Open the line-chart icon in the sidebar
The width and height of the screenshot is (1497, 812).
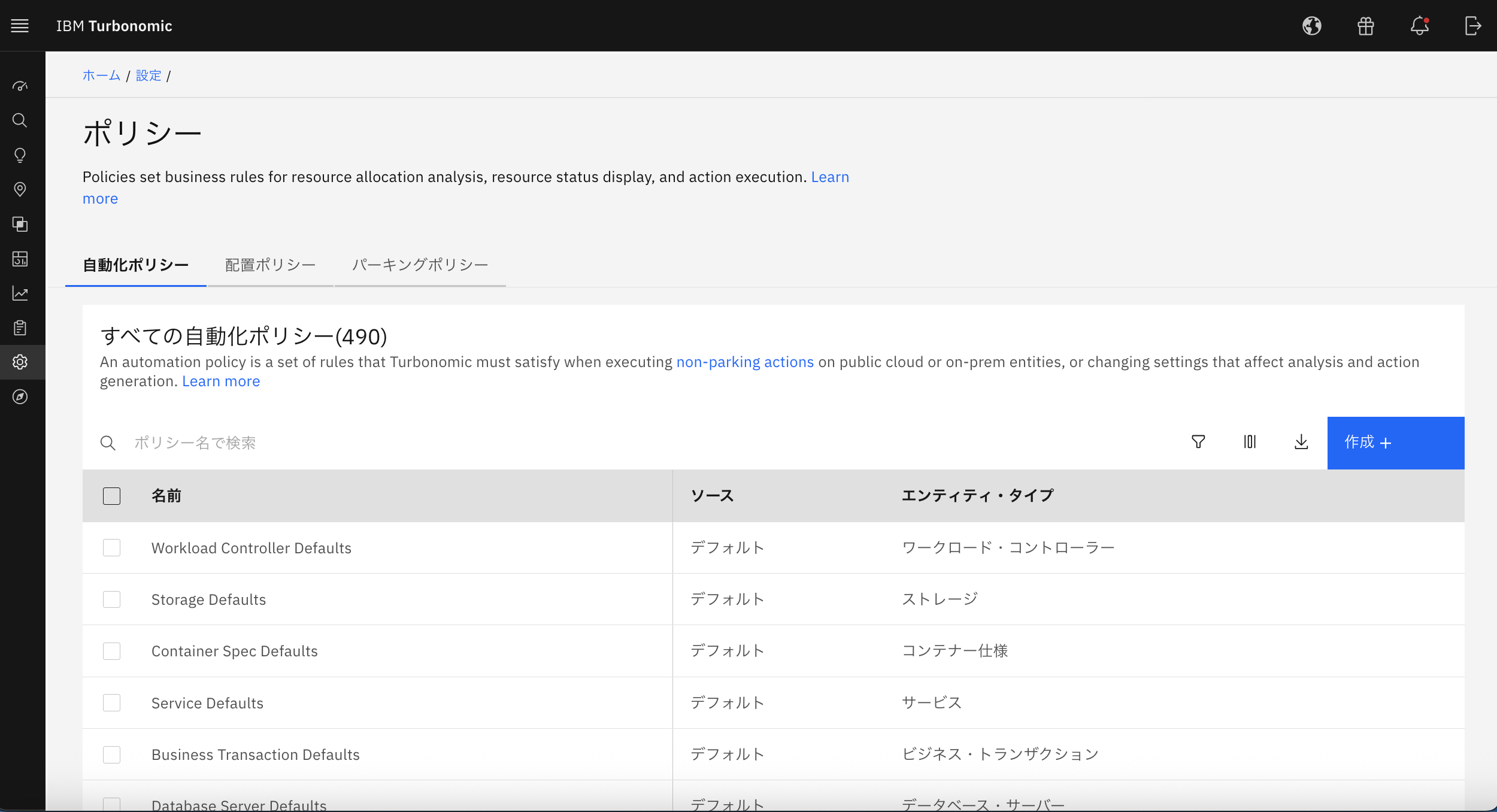(20, 293)
